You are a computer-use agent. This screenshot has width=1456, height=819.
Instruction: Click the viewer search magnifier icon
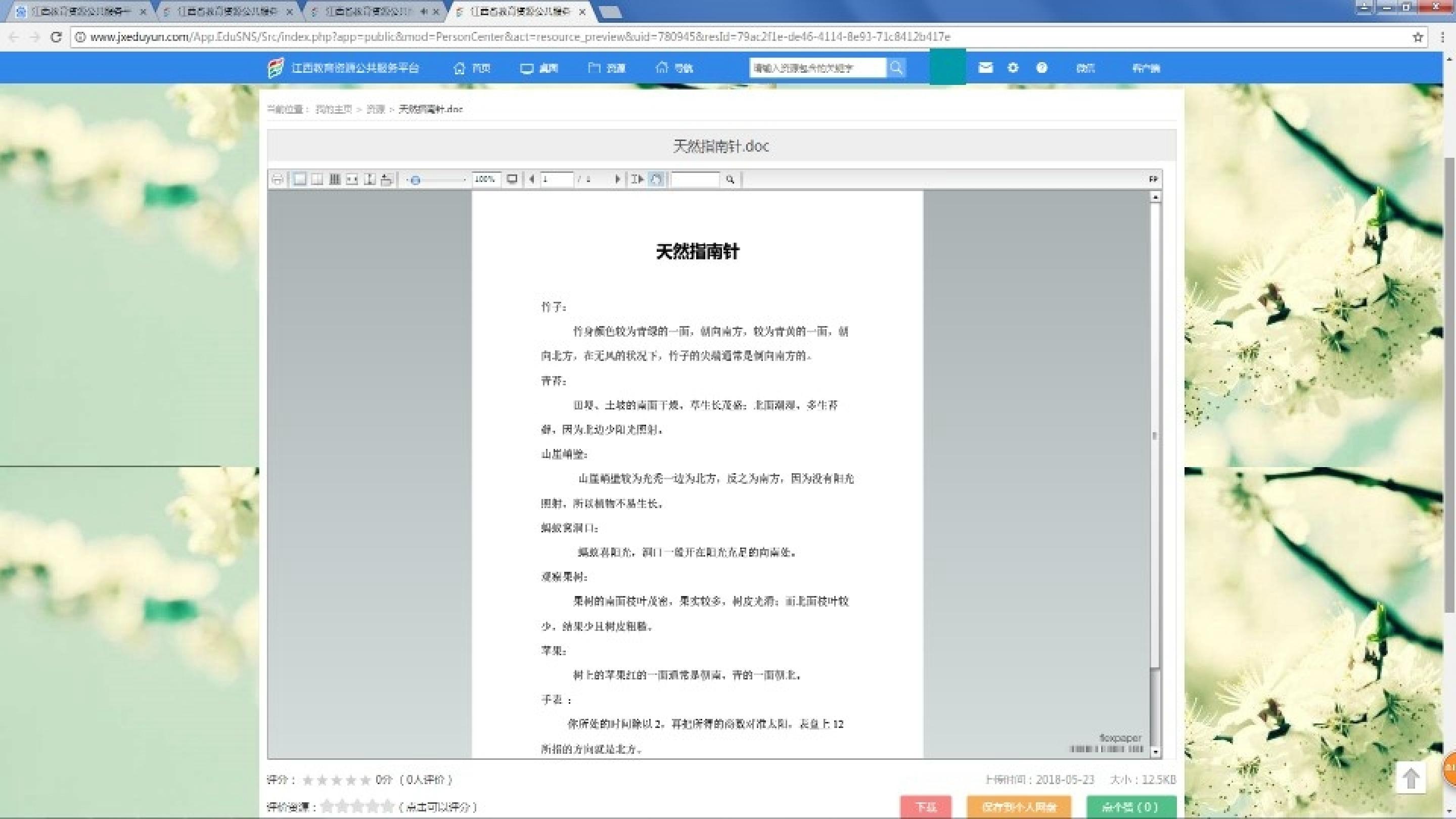point(730,179)
